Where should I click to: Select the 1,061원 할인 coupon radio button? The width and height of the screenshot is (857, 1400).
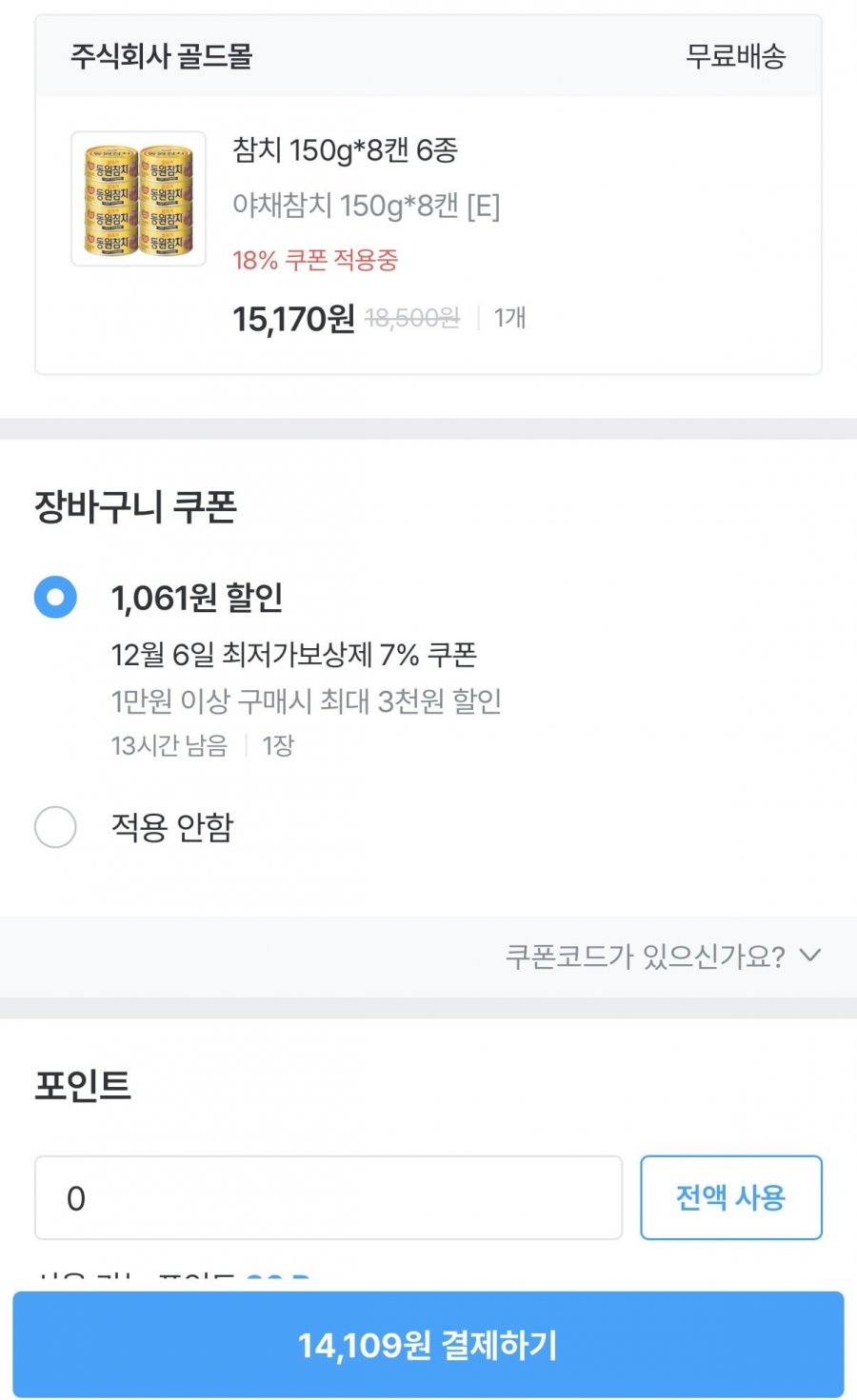click(55, 598)
